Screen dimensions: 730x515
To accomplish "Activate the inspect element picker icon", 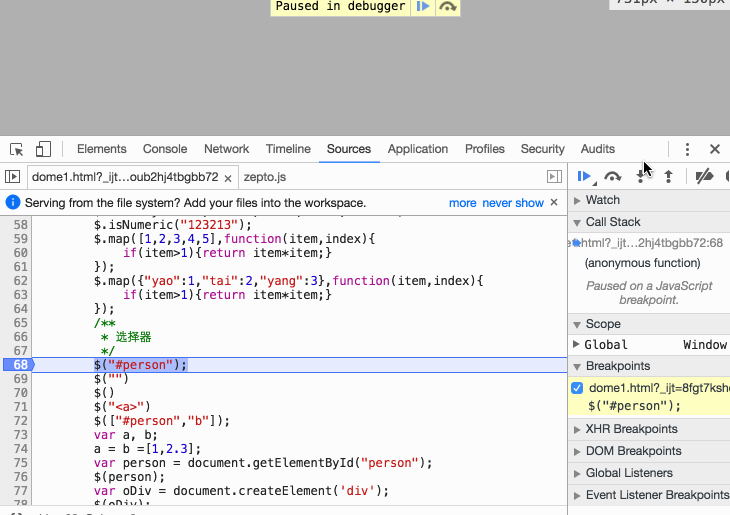I will (x=17, y=149).
